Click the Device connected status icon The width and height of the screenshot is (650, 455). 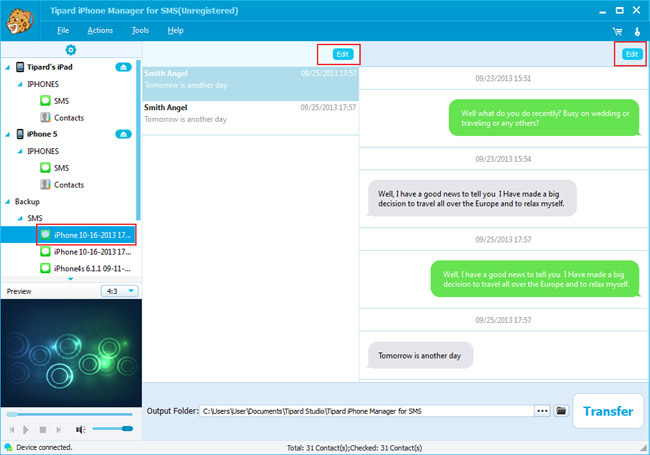pyautogui.click(x=8, y=448)
